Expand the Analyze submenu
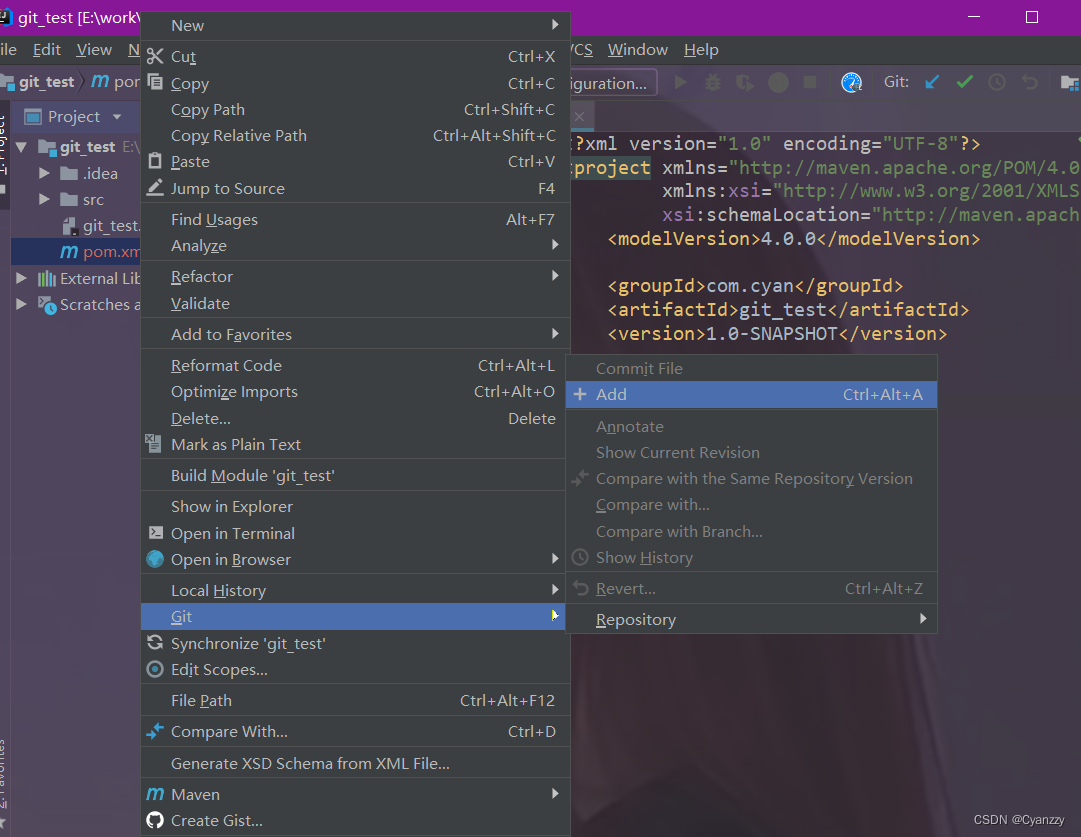This screenshot has width=1081, height=837. (x=555, y=245)
